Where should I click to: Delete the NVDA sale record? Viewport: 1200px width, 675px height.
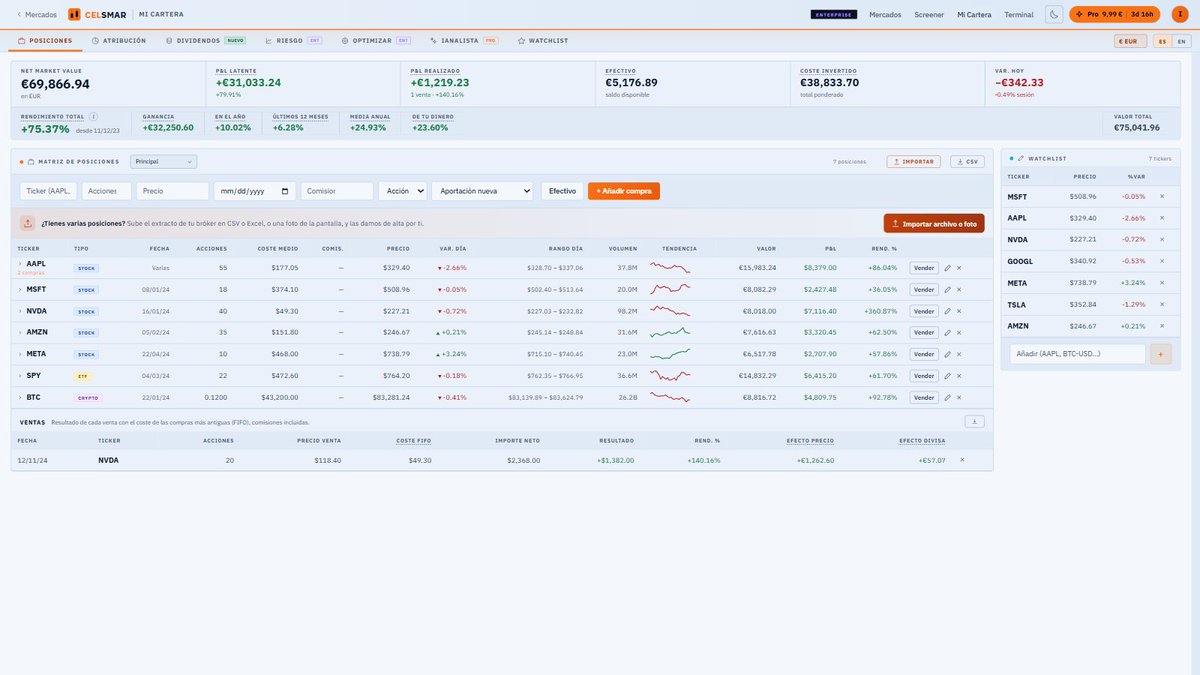coord(962,460)
